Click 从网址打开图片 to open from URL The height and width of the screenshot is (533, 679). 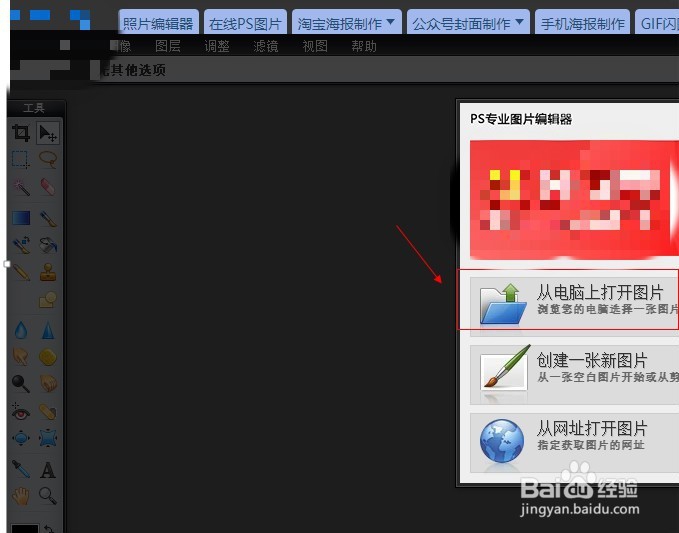(574, 443)
